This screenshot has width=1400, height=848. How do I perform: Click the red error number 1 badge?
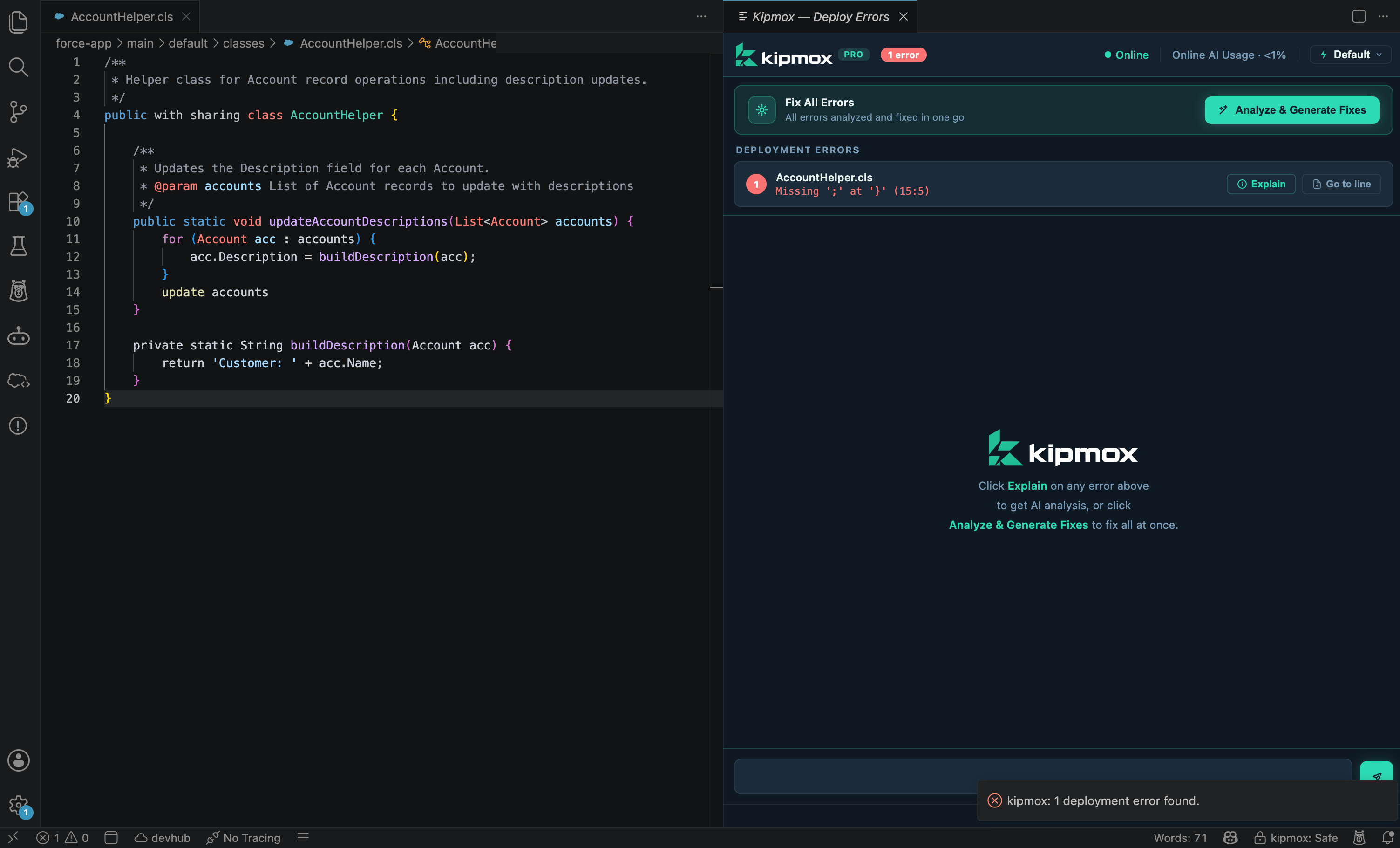tap(756, 184)
